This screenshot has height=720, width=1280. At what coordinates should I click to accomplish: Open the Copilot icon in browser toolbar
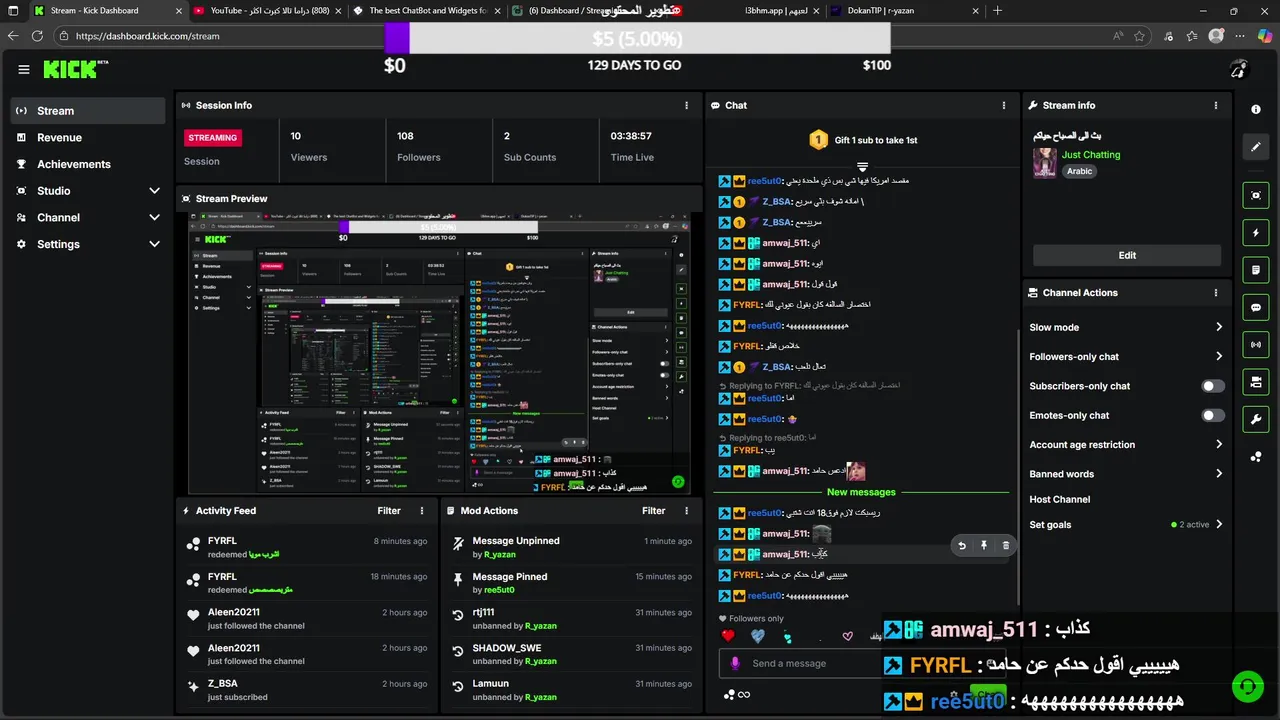pos(1264,36)
